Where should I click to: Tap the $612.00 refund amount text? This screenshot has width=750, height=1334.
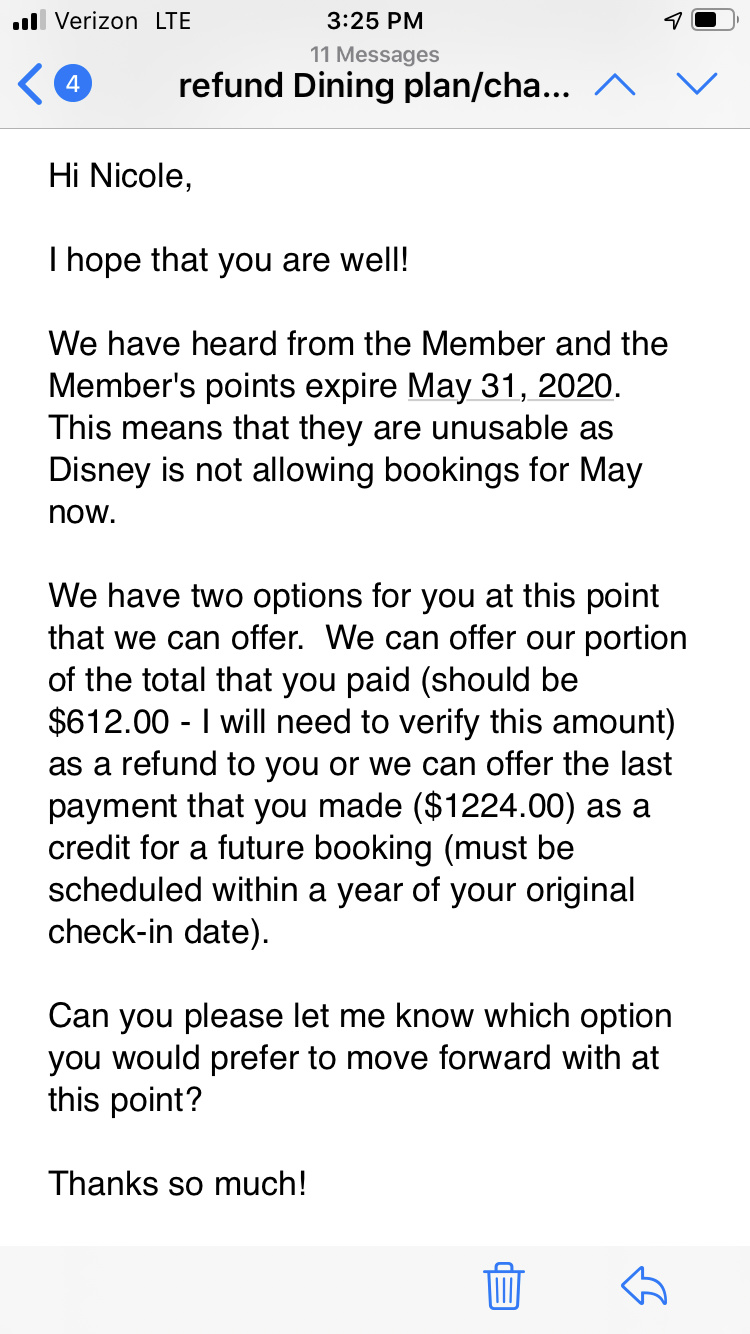point(98,722)
